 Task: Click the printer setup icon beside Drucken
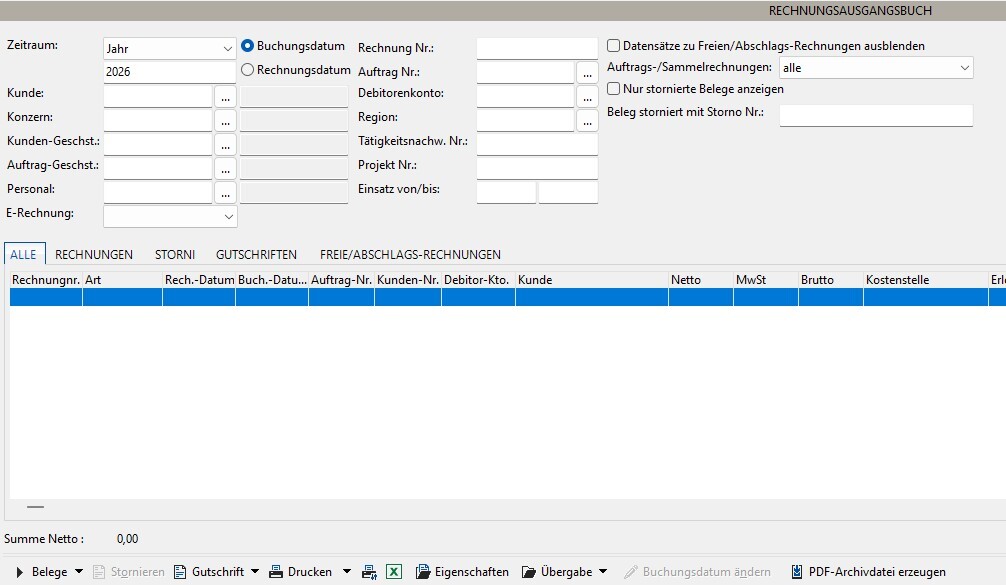[369, 572]
